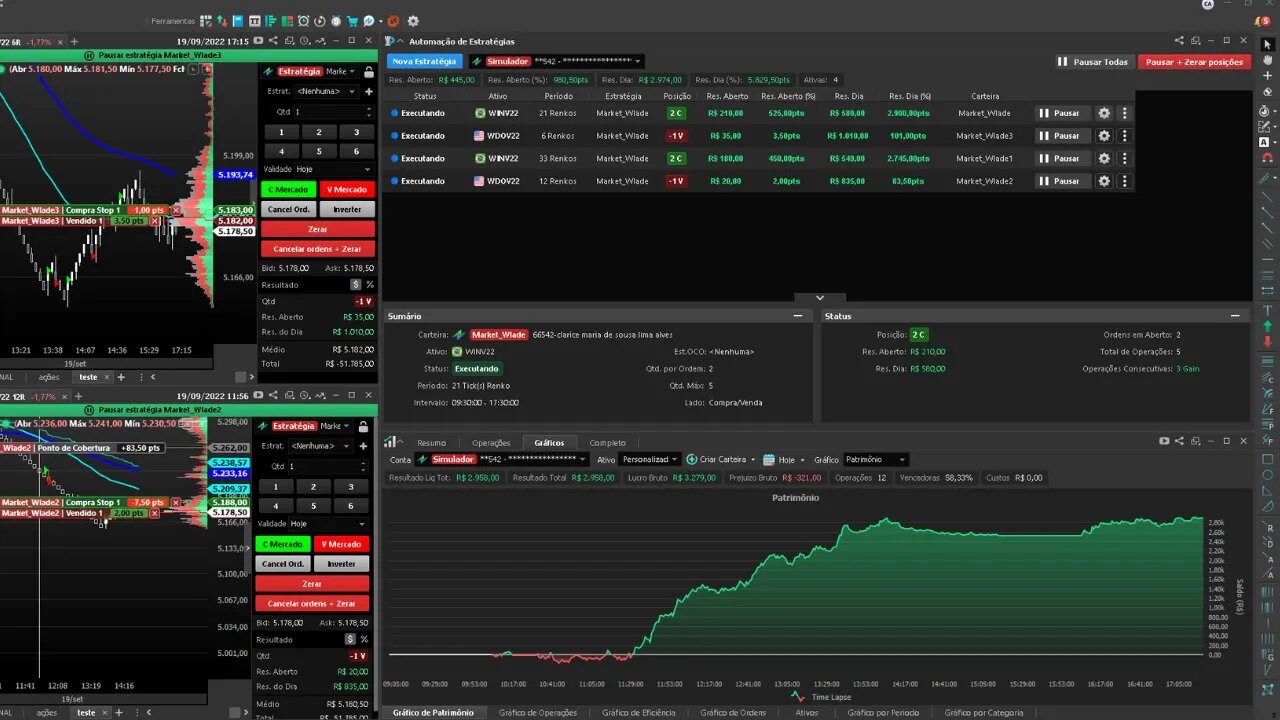
Task: Select quantity preset 3 in top order panel
Action: [x=356, y=132]
